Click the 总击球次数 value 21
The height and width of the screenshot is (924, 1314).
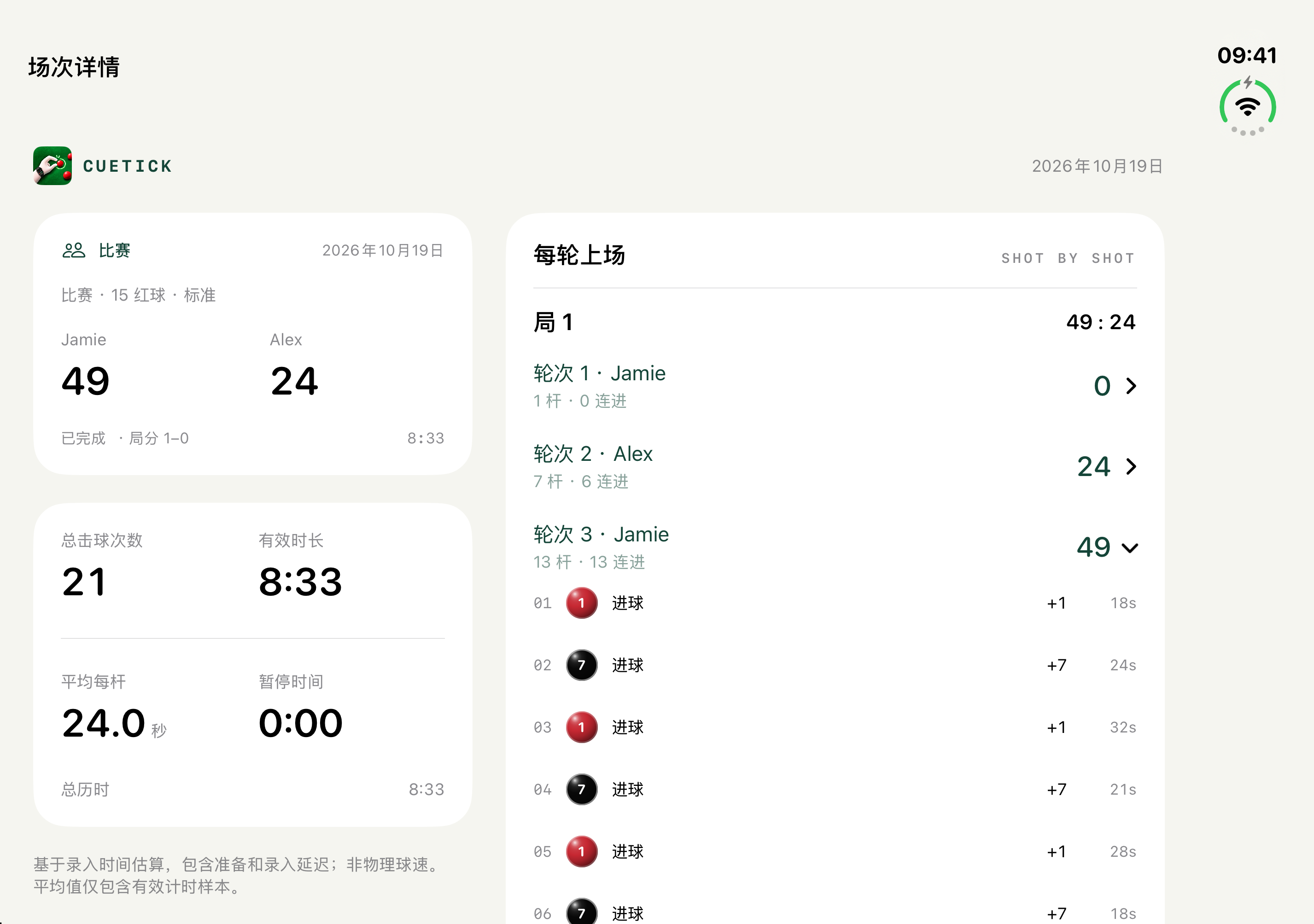(84, 582)
